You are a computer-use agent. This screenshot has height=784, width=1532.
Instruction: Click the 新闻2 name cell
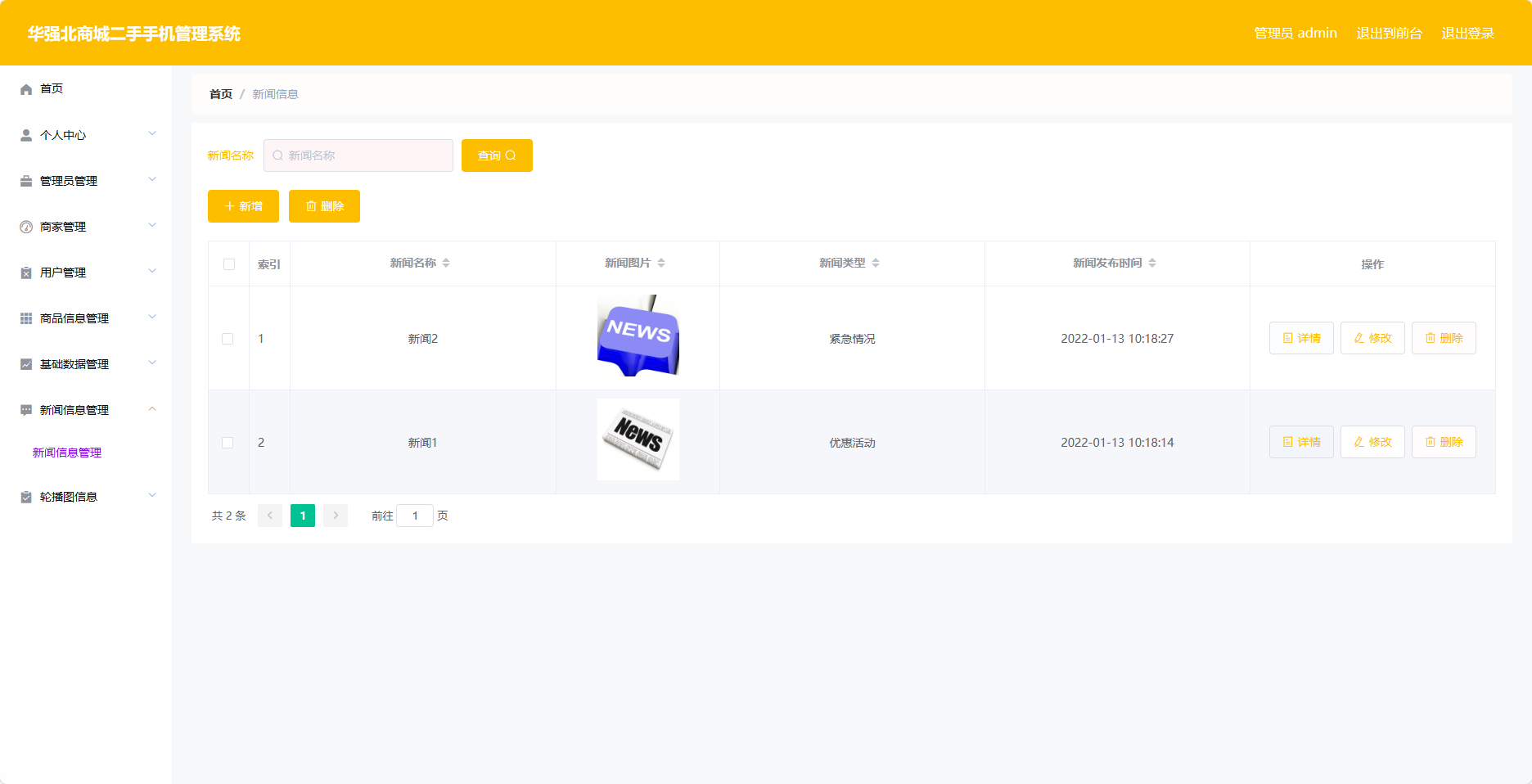[423, 339]
